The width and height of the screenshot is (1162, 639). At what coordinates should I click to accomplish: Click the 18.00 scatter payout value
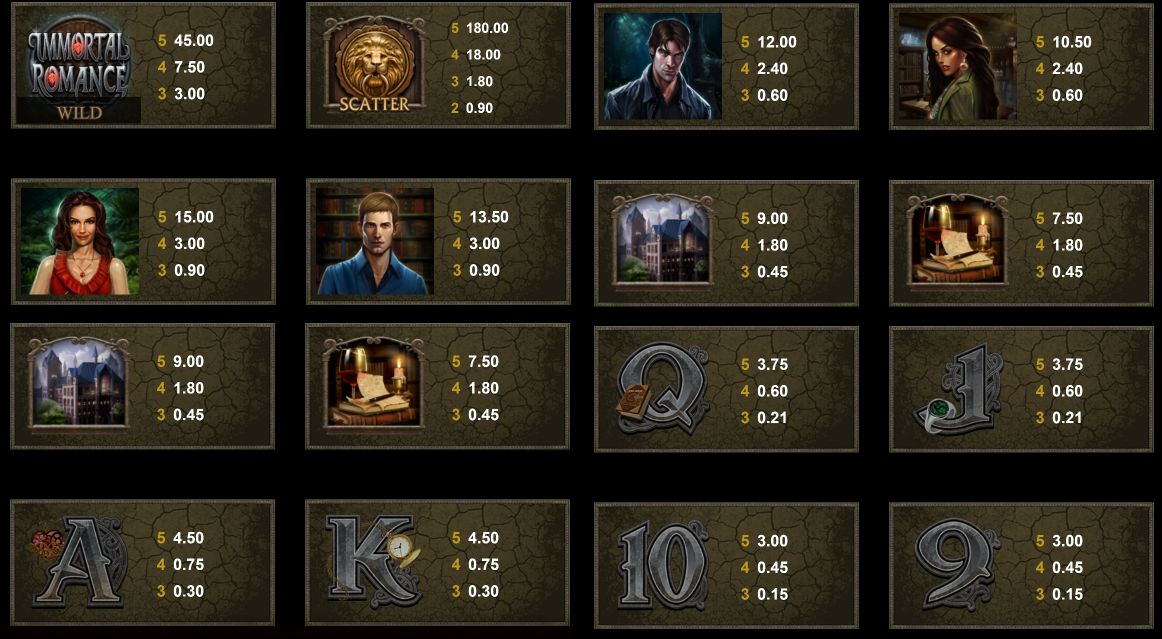click(483, 55)
